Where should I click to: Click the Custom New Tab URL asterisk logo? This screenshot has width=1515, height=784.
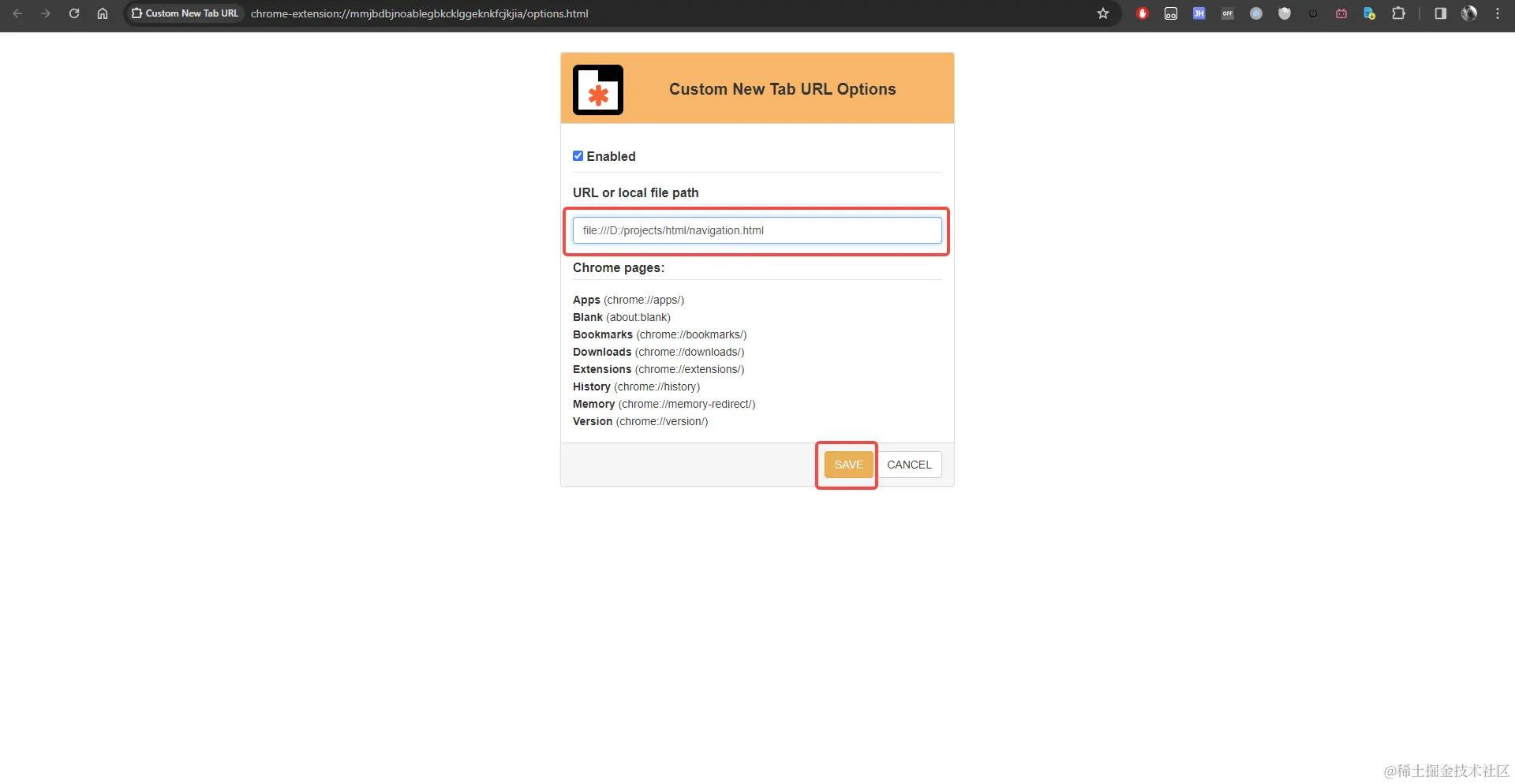[598, 90]
